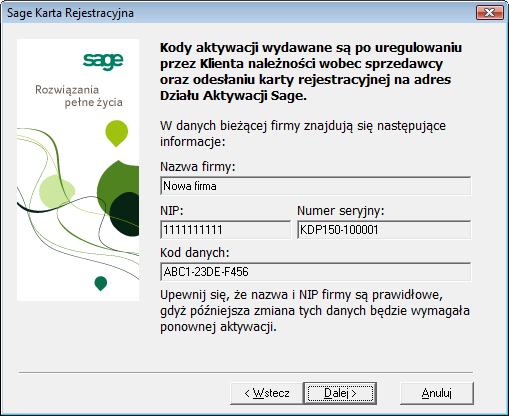509x416 pixels.
Task: Click the NIP field with 1111111111
Action: pyautogui.click(x=225, y=230)
